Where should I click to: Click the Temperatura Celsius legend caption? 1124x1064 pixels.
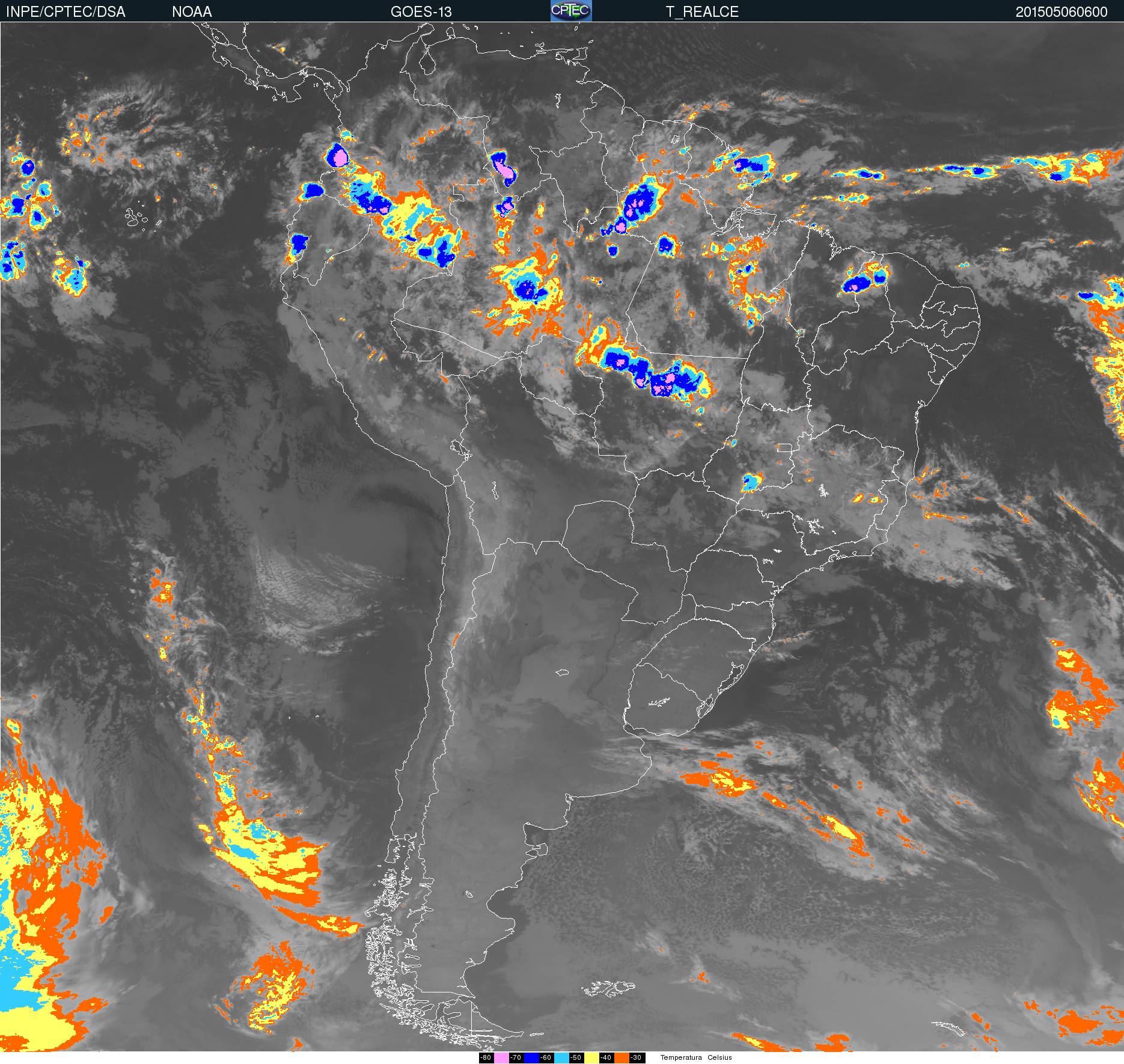[696, 1057]
